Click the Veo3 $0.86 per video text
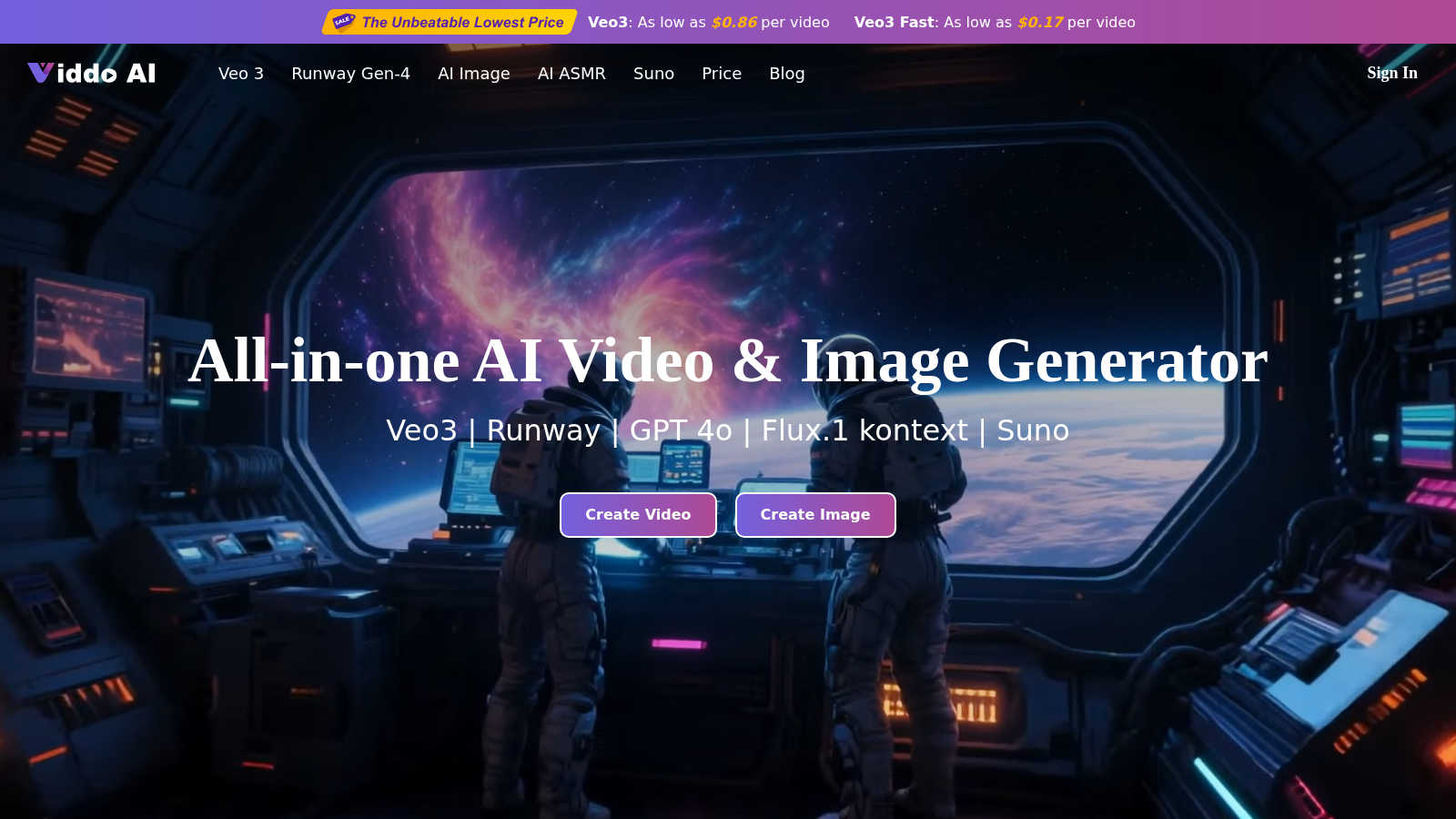 (709, 22)
